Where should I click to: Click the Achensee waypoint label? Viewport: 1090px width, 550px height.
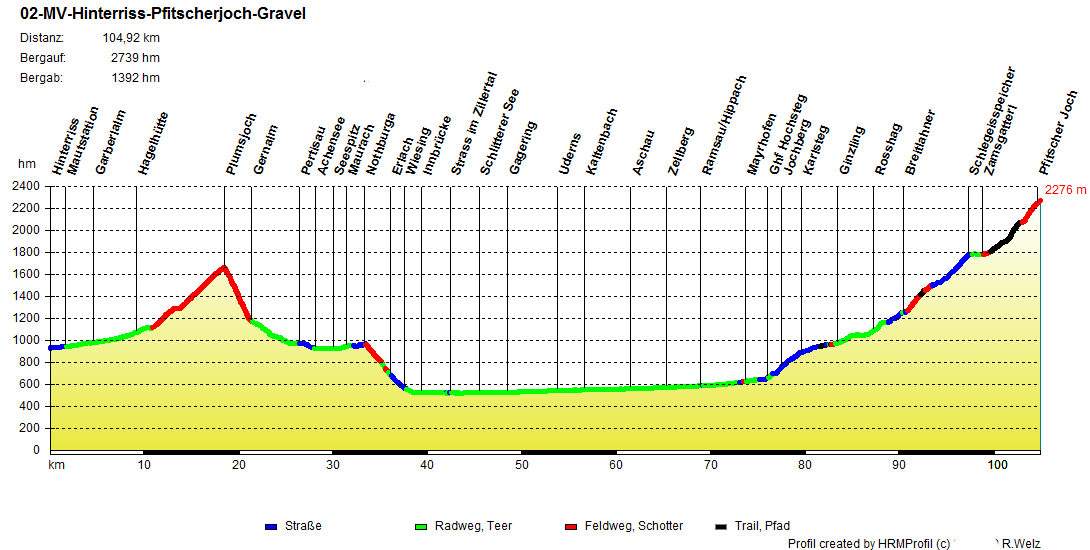pyautogui.click(x=331, y=147)
